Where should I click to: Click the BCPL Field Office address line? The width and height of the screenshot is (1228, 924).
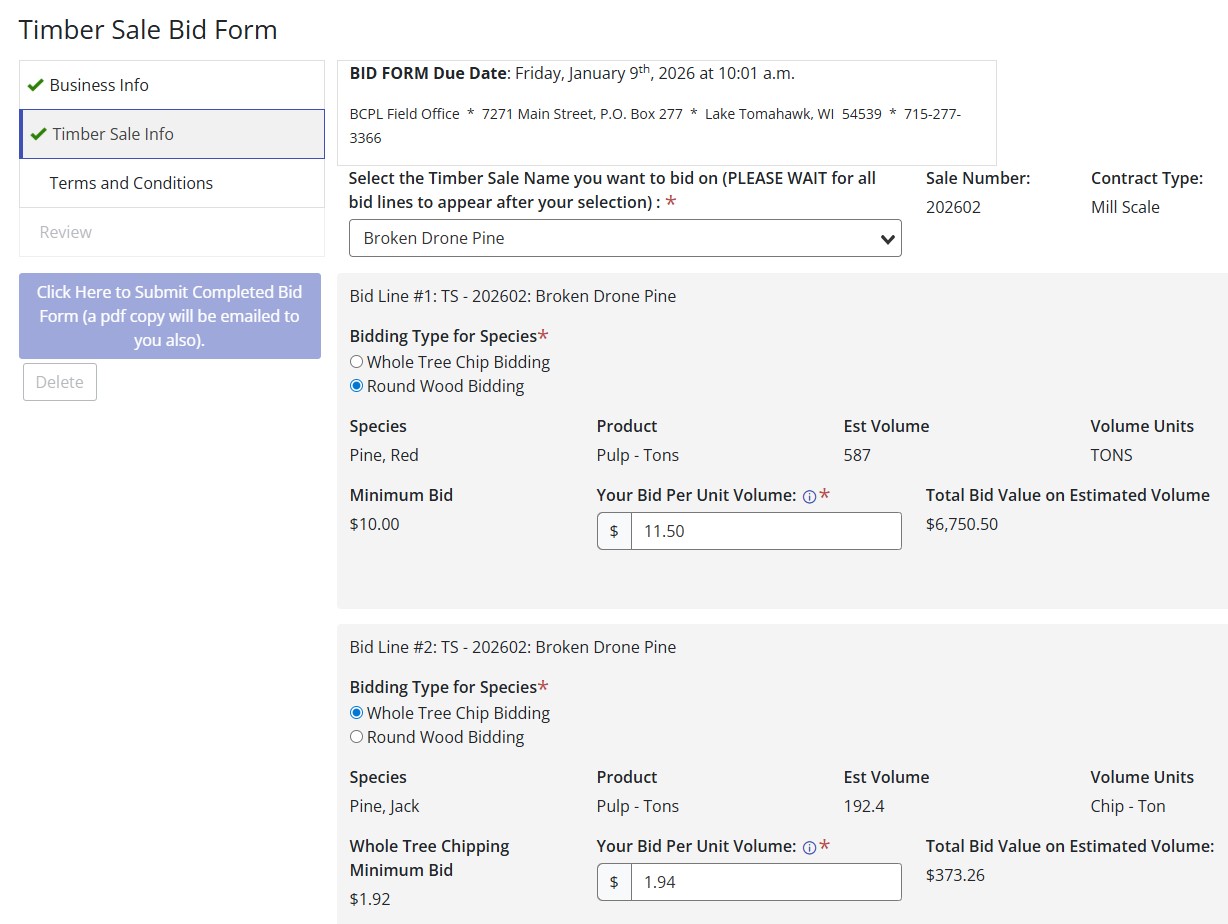tap(655, 126)
